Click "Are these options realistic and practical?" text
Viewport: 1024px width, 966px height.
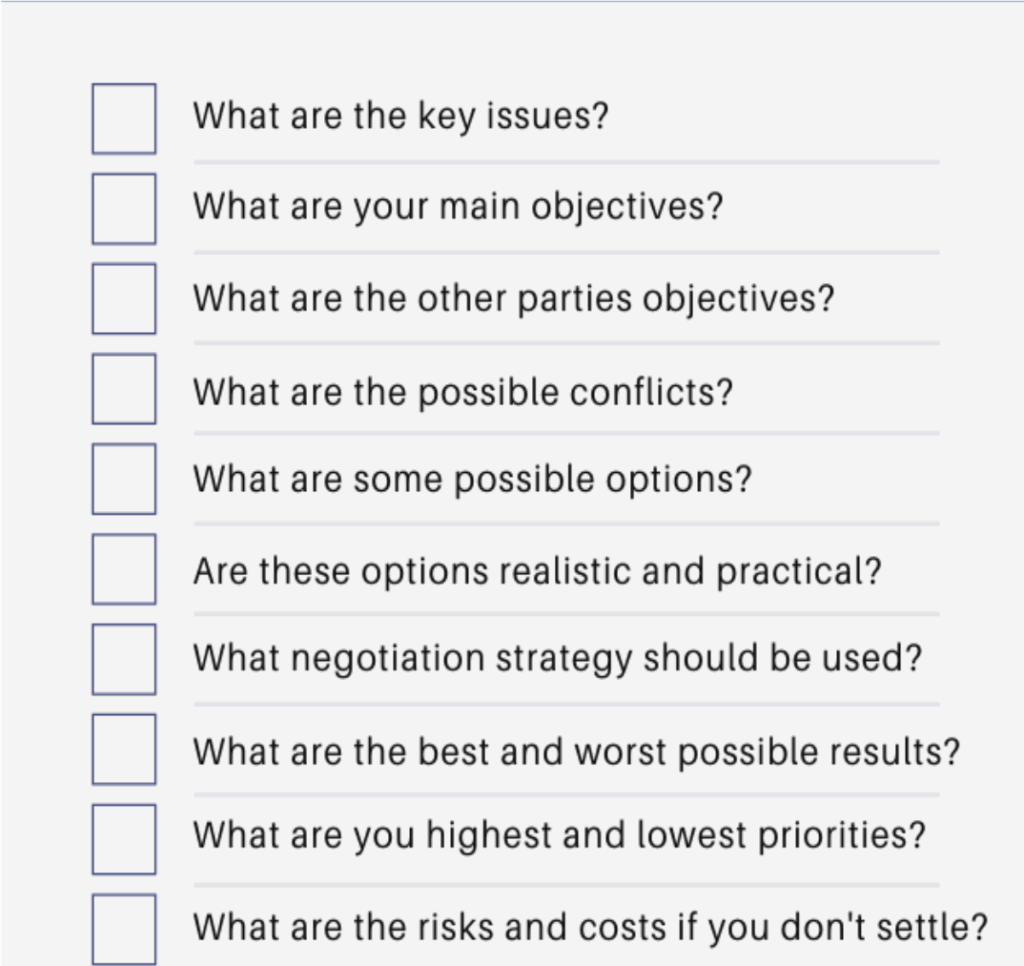point(537,571)
